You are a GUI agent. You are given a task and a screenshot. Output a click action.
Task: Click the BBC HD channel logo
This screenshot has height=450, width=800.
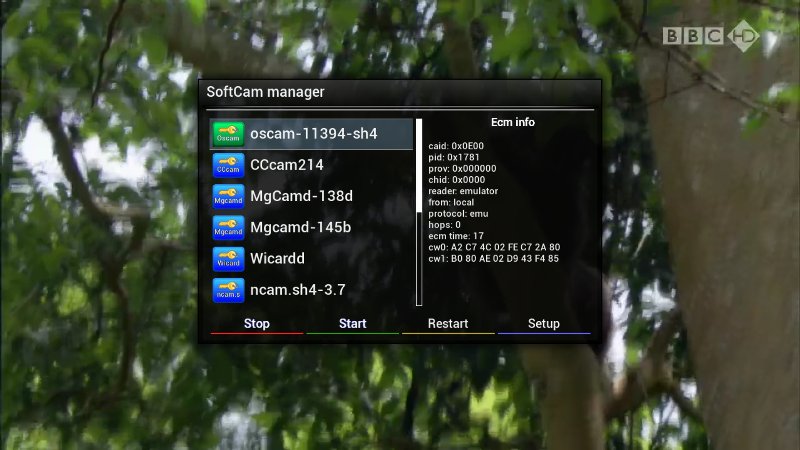711,36
